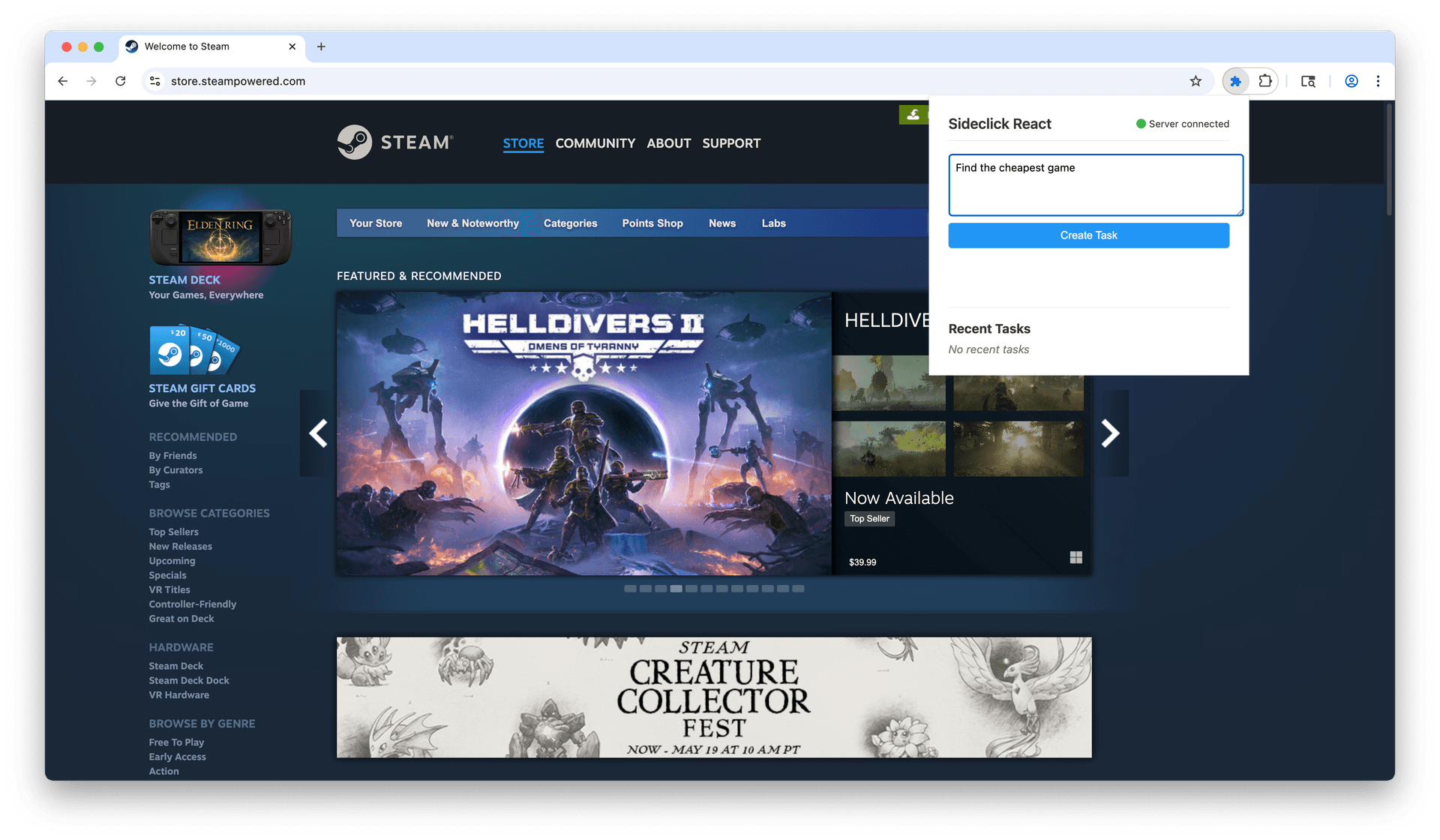Open the Labs tab
Image resolution: width=1440 pixels, height=840 pixels.
pos(774,223)
